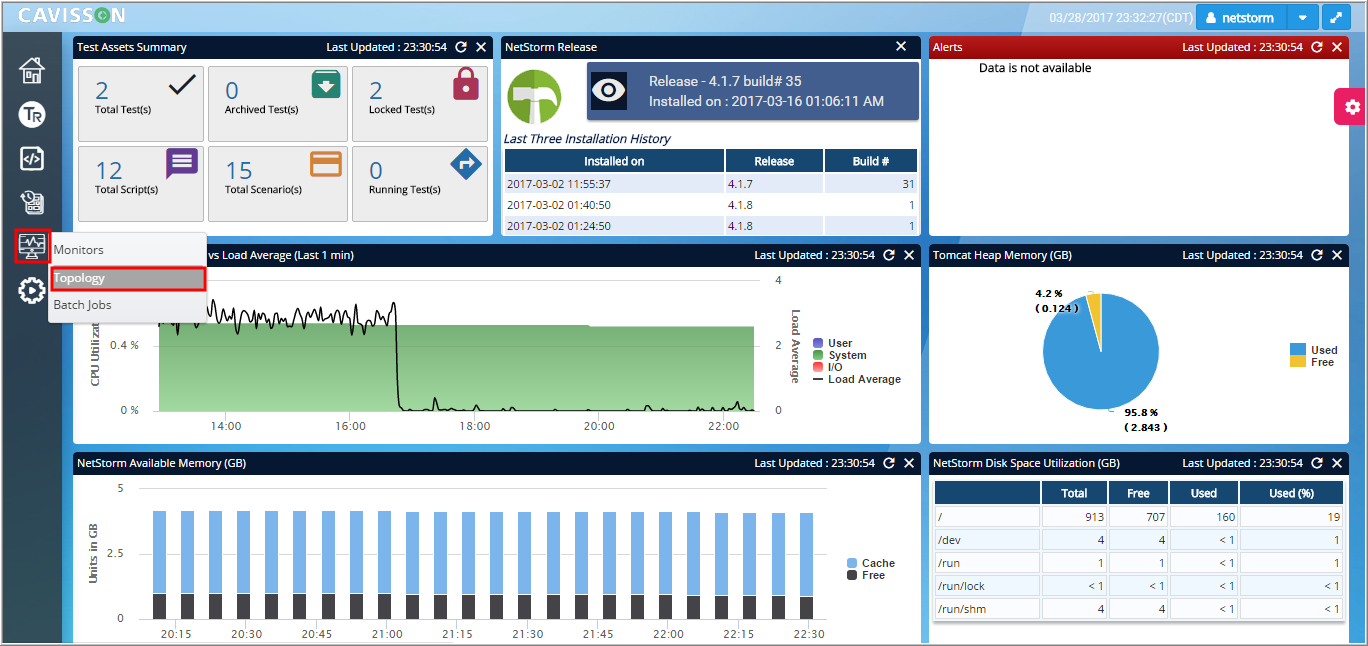Open the Home icon in sidebar
The image size is (1368, 646).
32,71
